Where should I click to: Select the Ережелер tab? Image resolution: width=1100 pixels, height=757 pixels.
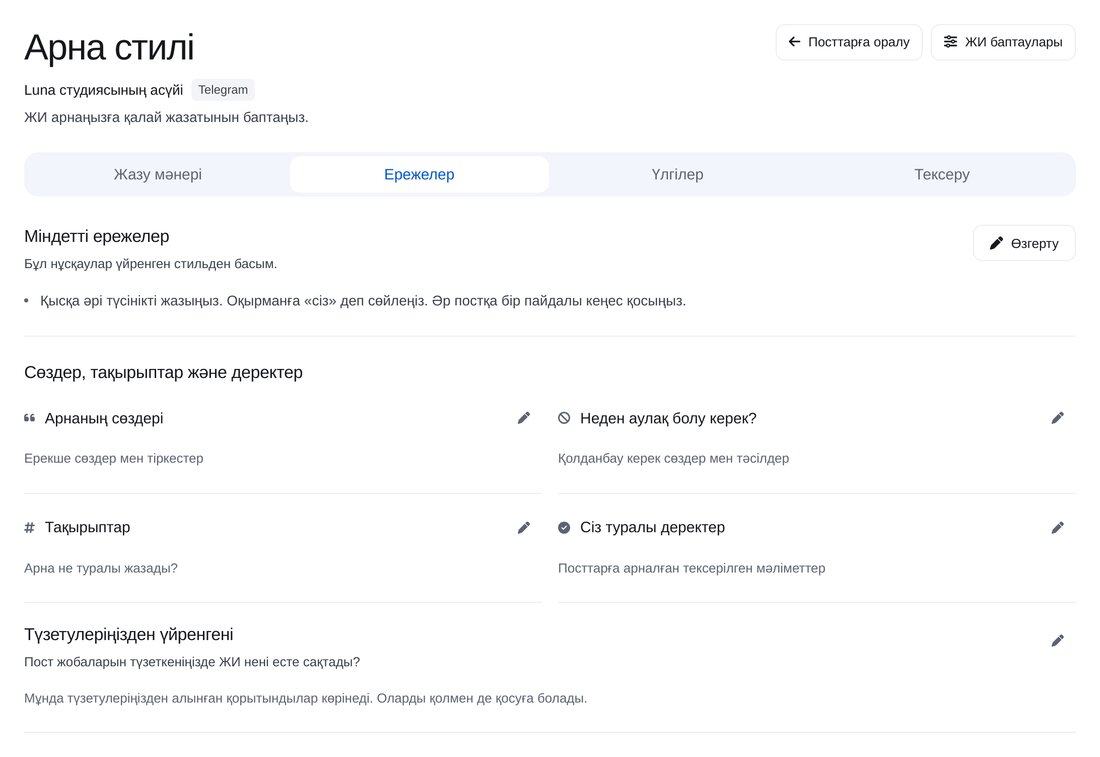[419, 174]
